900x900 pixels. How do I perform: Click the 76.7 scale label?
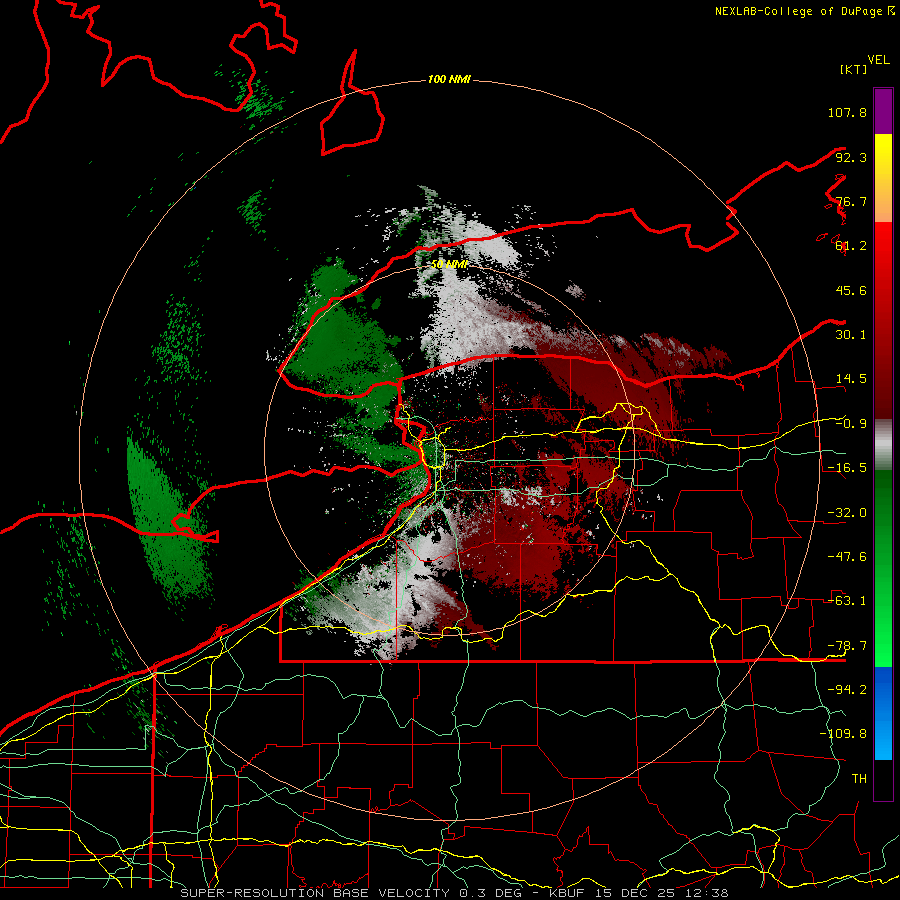pos(851,201)
